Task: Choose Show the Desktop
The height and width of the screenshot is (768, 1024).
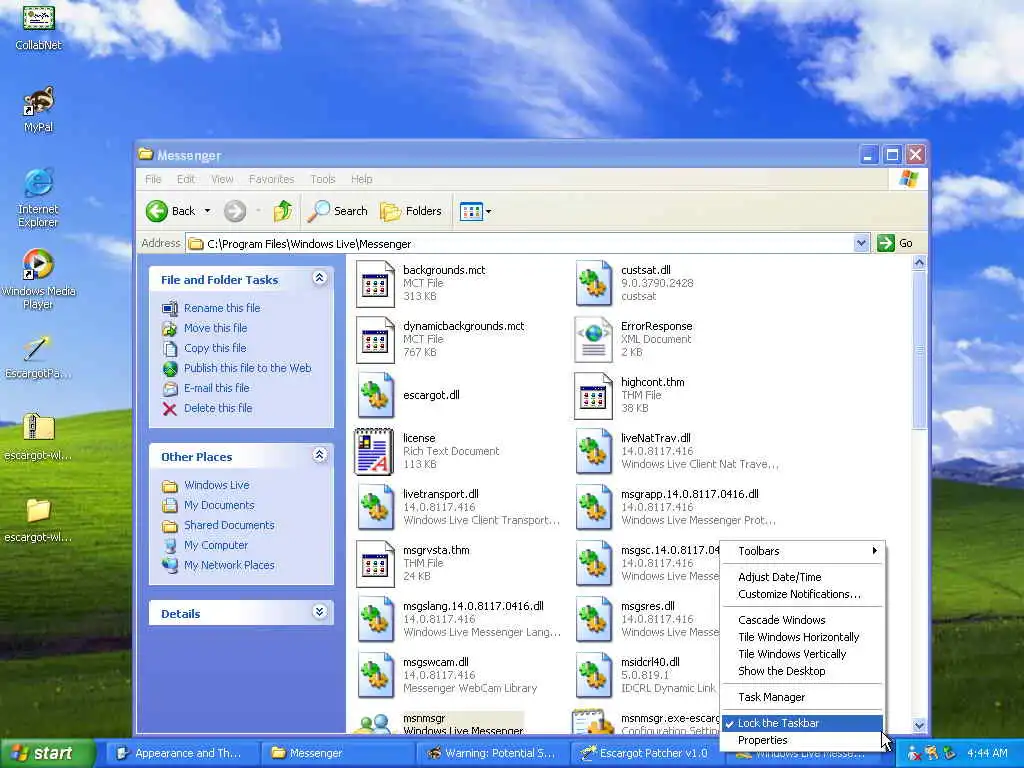Action: coord(803,671)
